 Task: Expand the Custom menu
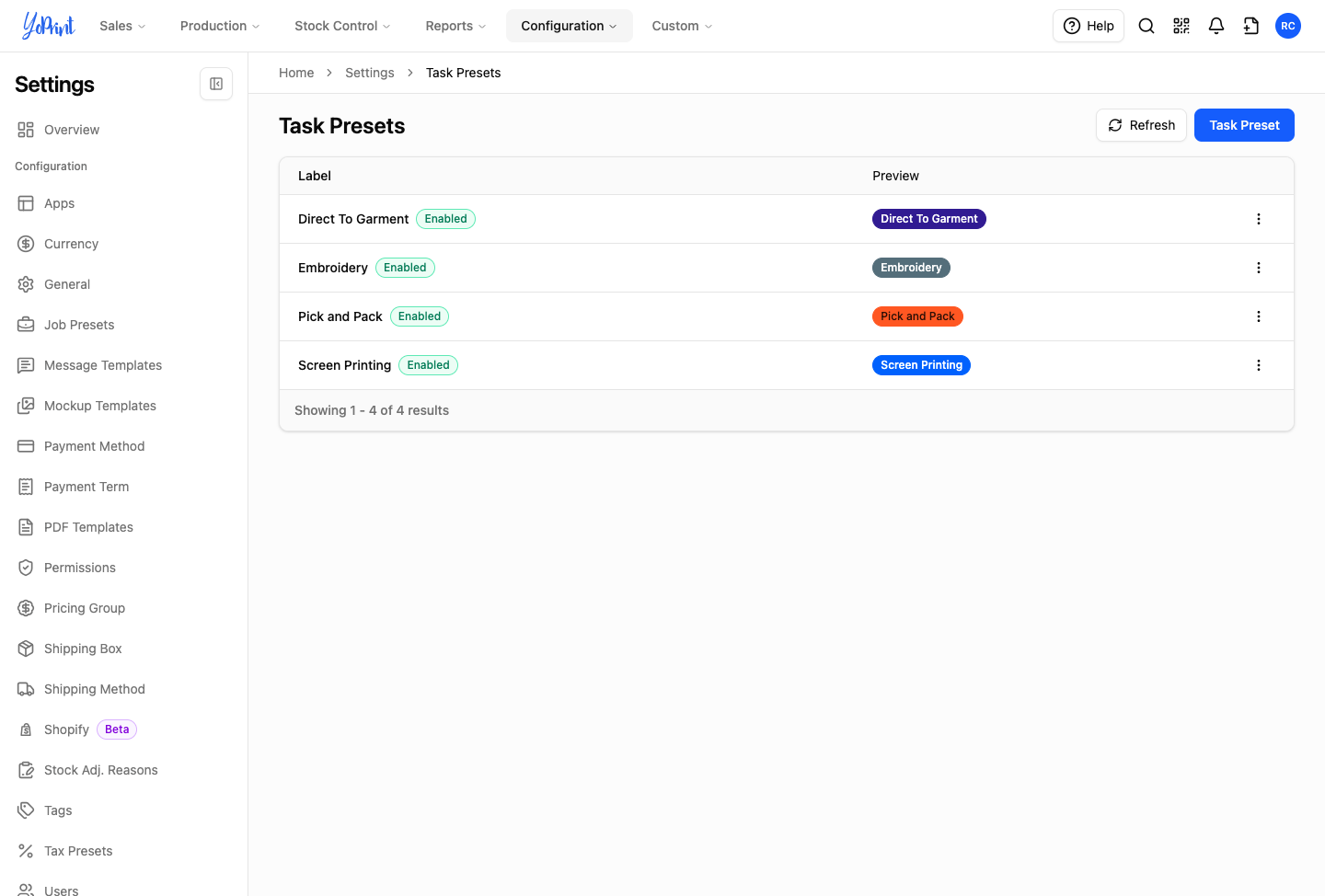(x=682, y=26)
